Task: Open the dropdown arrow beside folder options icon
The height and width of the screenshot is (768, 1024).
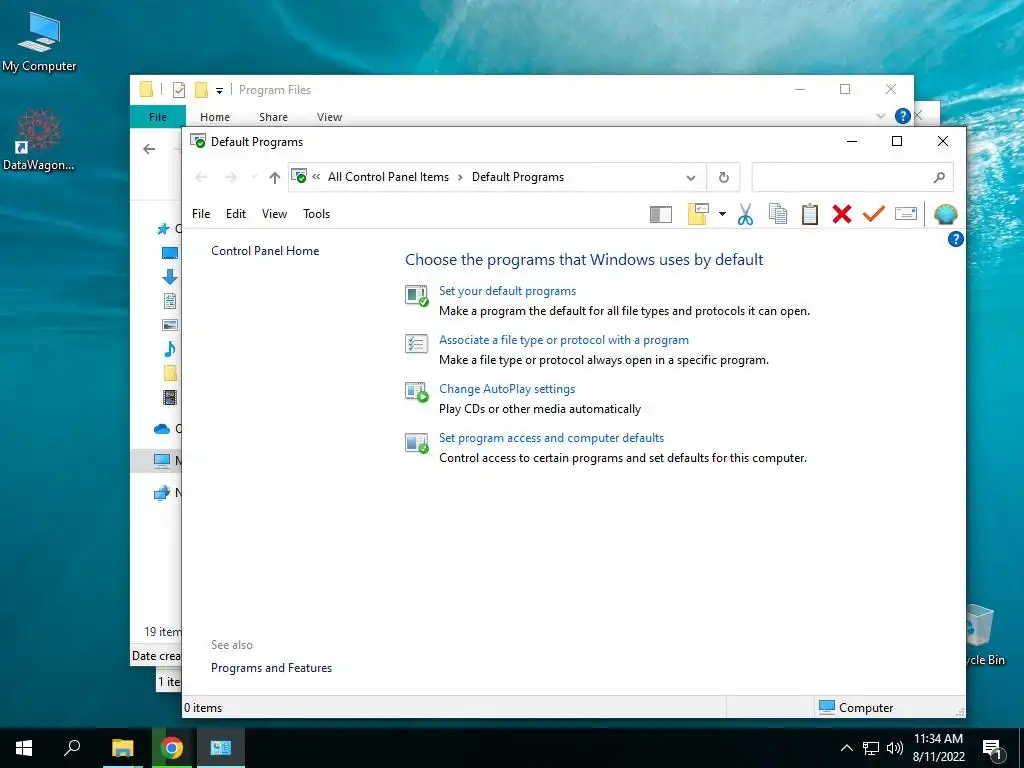Action: point(722,214)
